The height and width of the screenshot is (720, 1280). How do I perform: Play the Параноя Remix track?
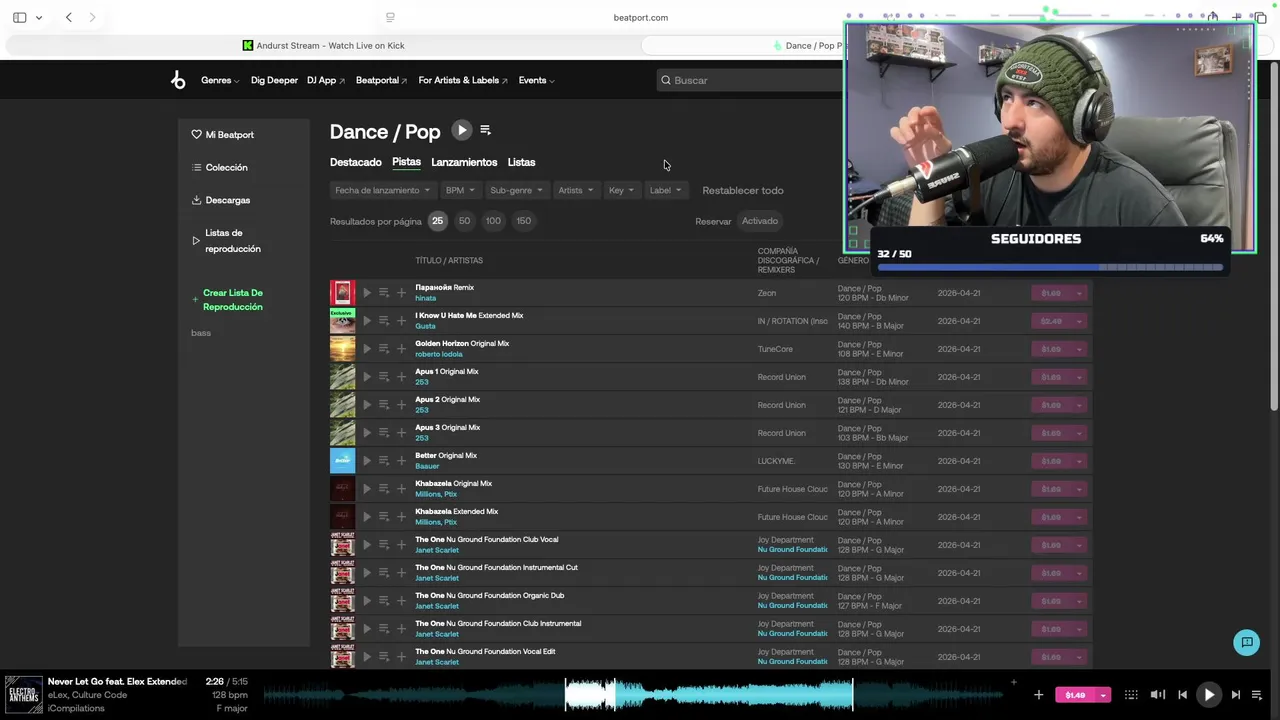point(366,293)
